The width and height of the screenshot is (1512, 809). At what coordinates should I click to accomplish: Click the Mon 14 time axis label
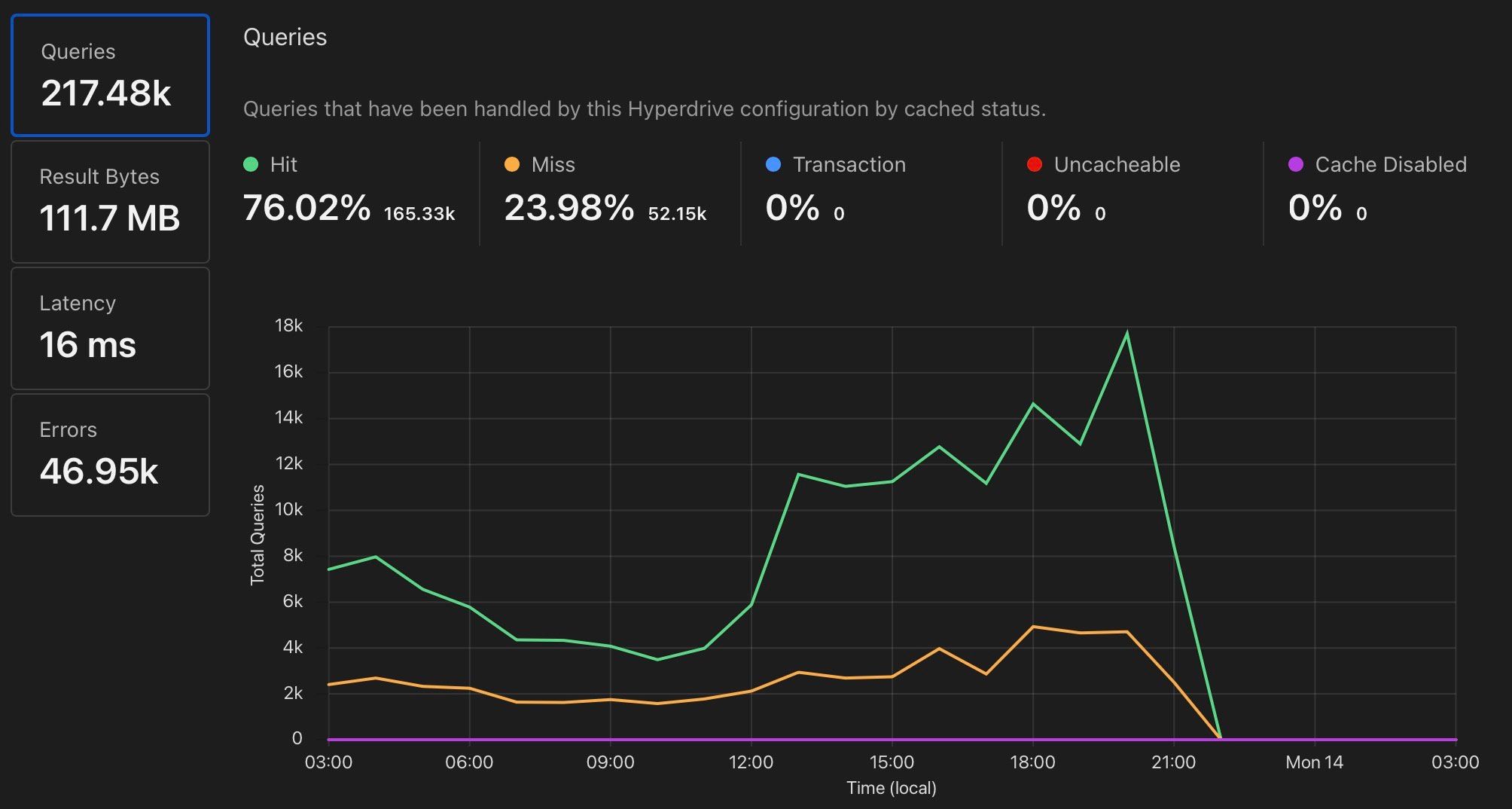(x=1314, y=762)
